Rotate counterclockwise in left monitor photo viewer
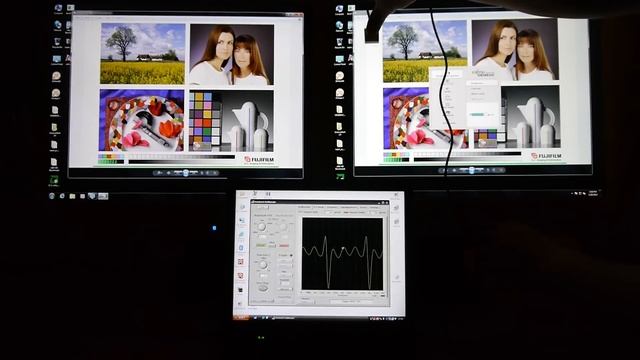The width and height of the screenshot is (640, 360). tap(202, 173)
